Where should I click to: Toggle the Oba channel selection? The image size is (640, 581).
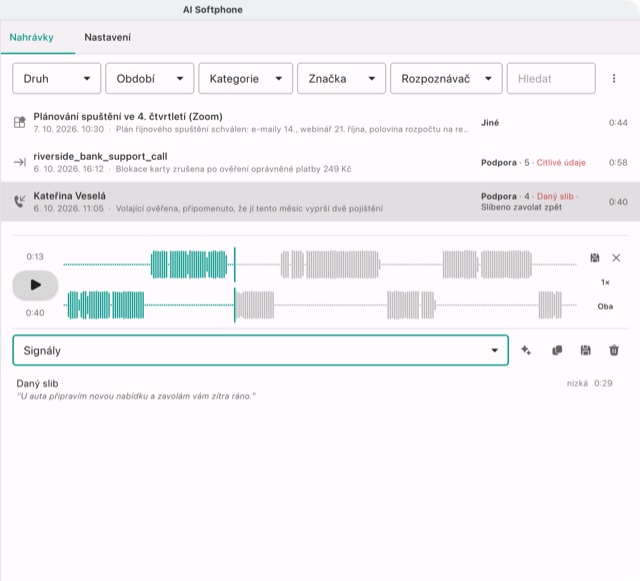coord(605,306)
